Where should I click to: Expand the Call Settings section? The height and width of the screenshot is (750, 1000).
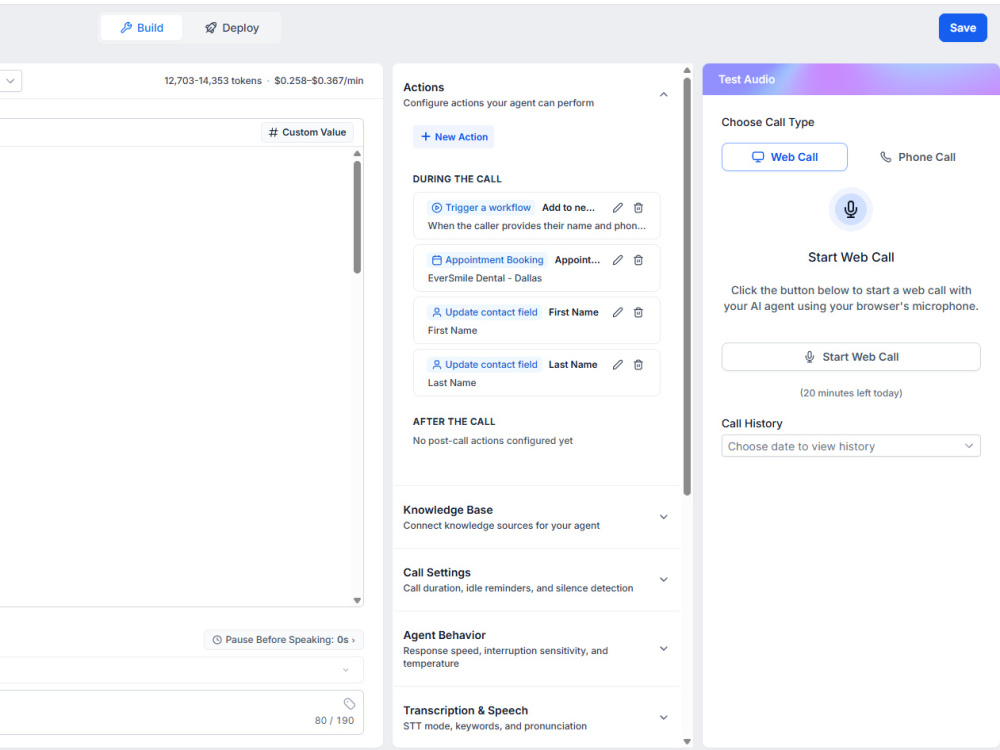pyautogui.click(x=663, y=580)
